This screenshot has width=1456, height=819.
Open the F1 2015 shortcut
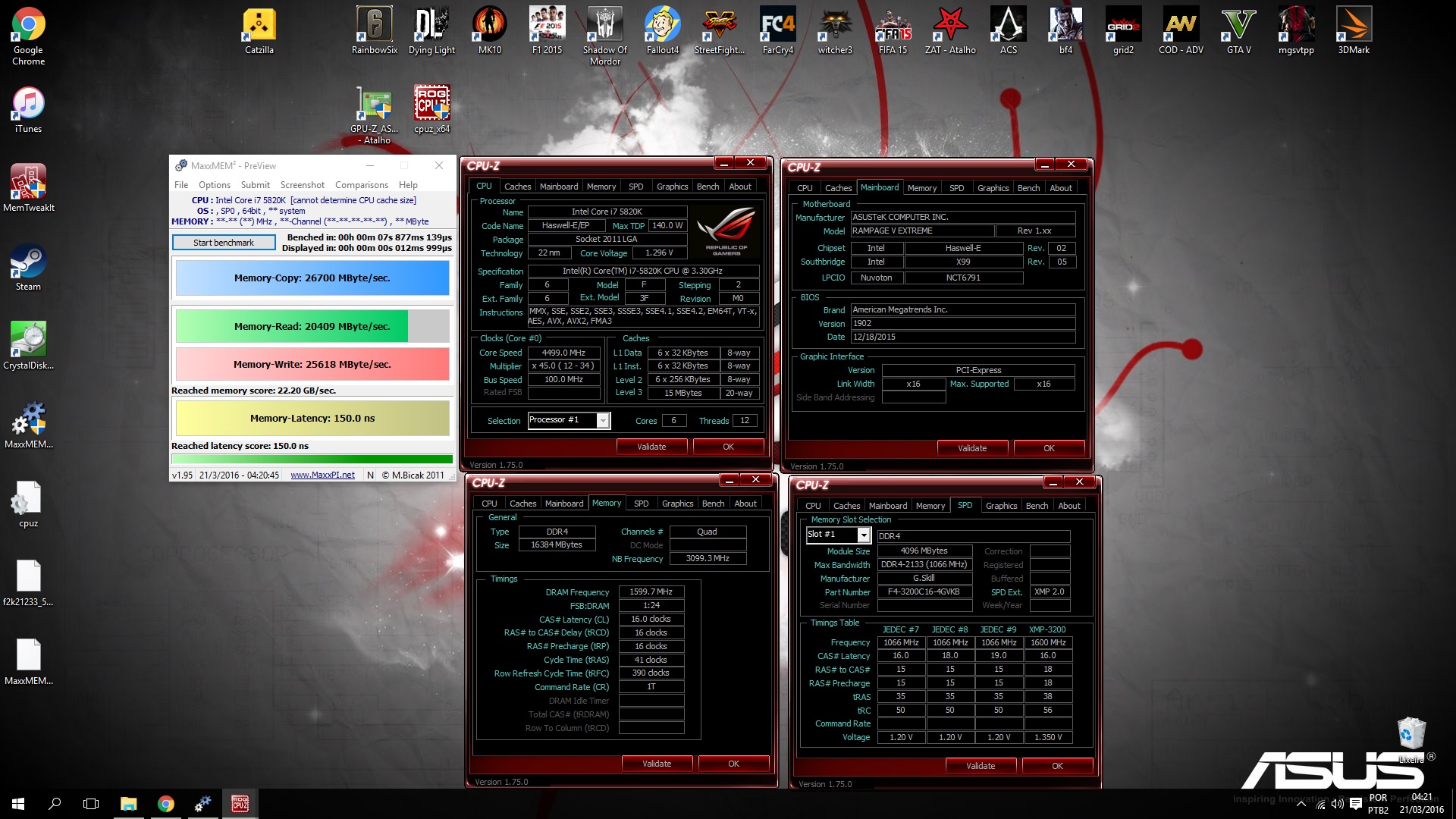click(547, 31)
